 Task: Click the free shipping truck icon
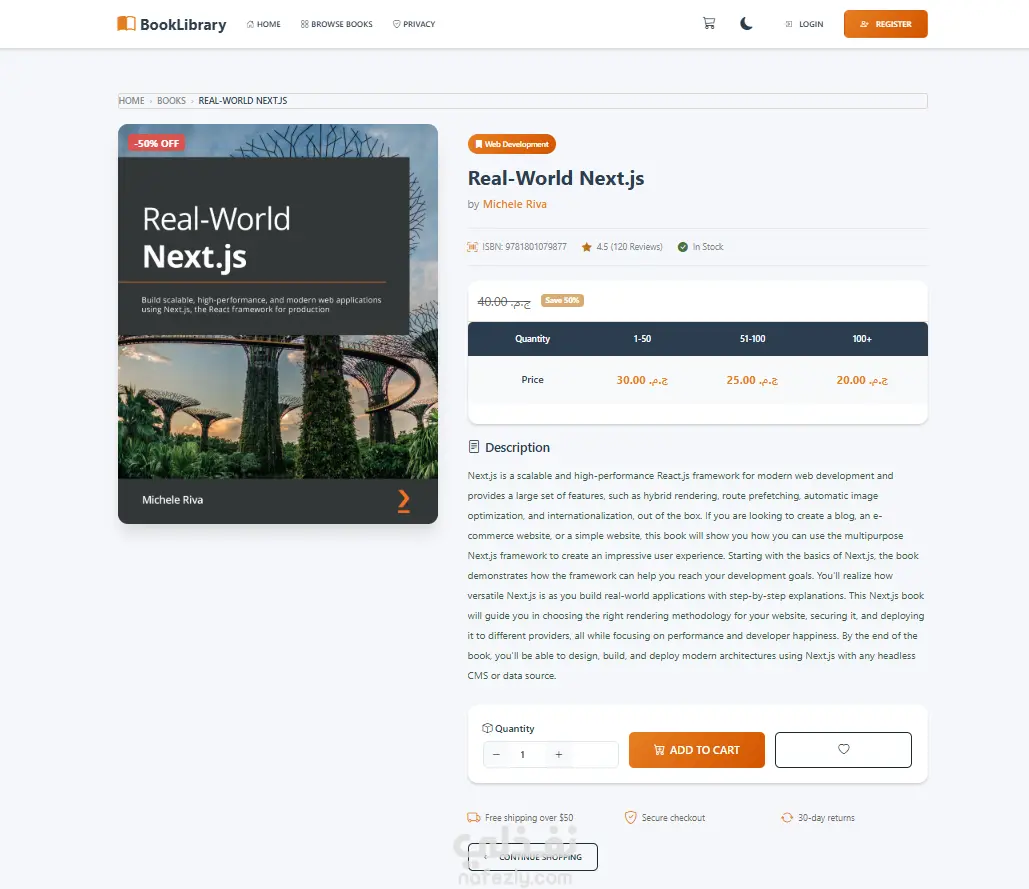[x=474, y=817]
